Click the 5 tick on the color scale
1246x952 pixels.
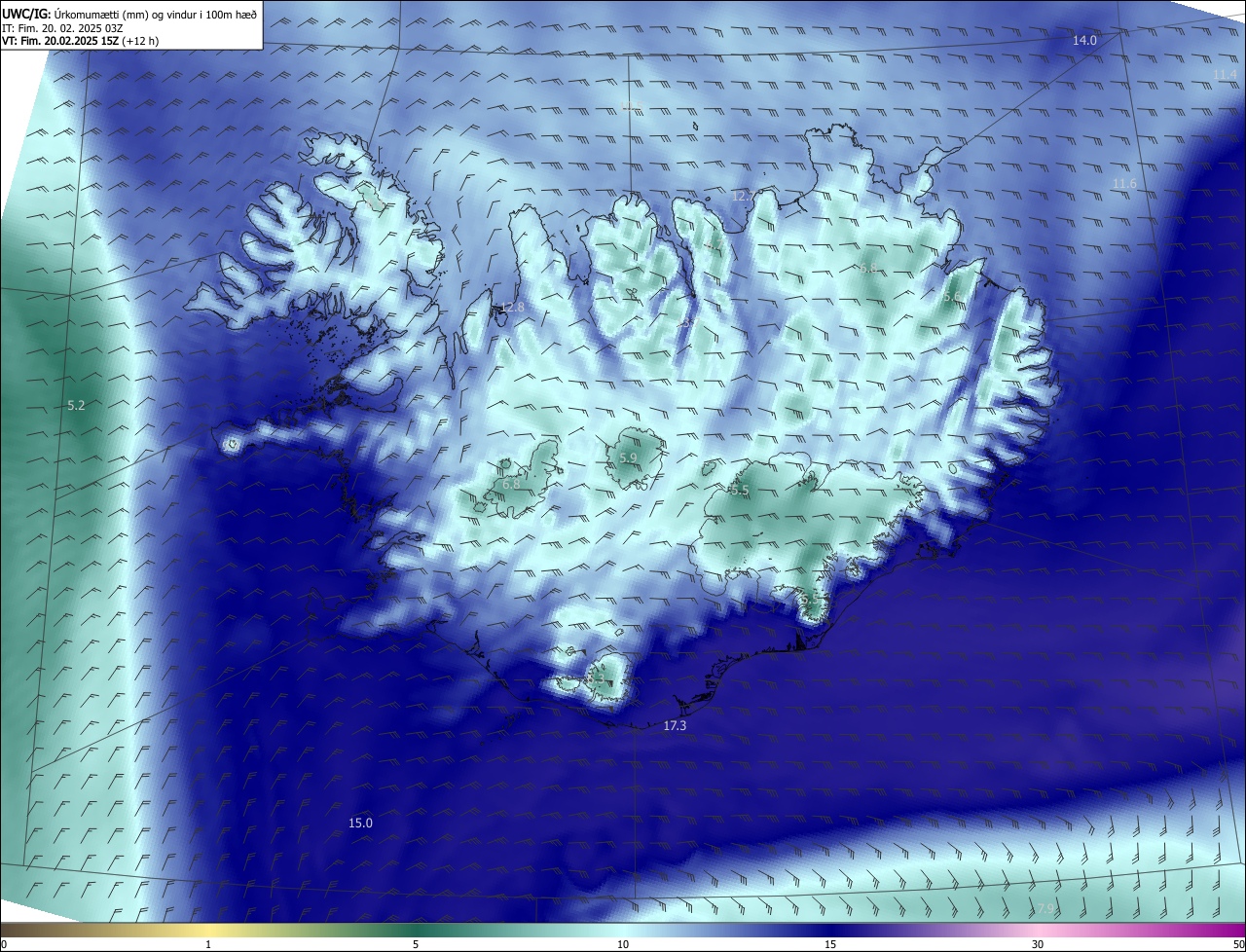coord(416,944)
